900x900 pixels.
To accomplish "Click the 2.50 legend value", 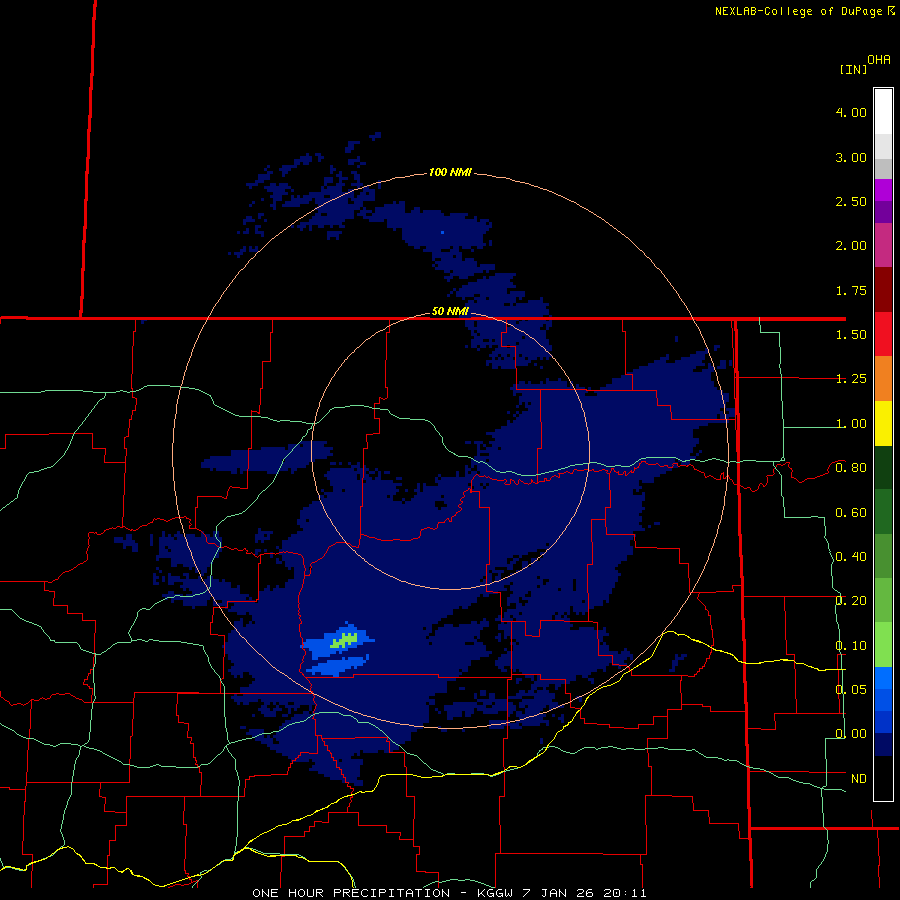I will tap(851, 201).
